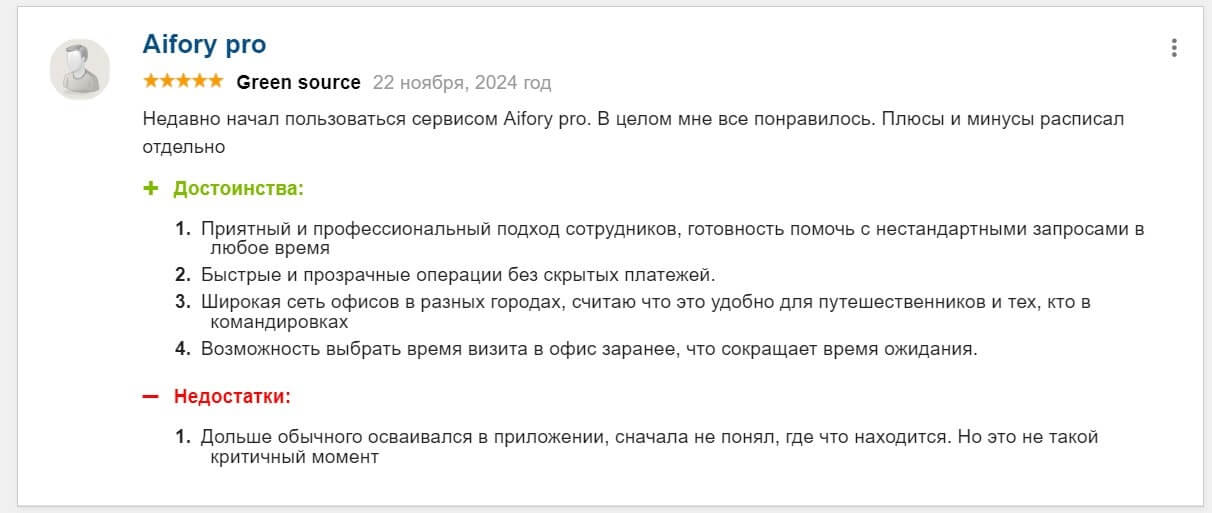Image resolution: width=1212 pixels, height=513 pixels.
Task: Open the three-dot review options menu
Action: point(1174,48)
